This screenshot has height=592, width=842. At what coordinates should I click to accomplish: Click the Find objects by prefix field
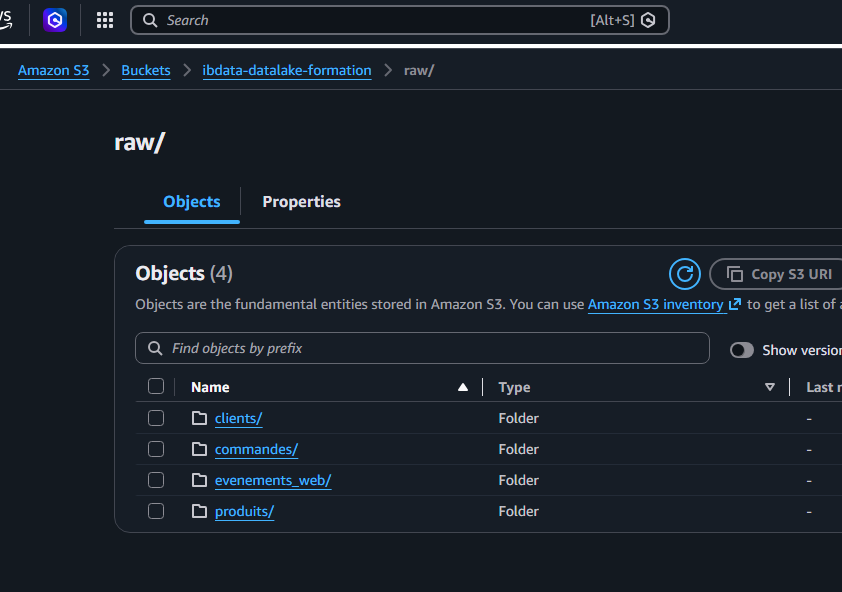coord(422,348)
